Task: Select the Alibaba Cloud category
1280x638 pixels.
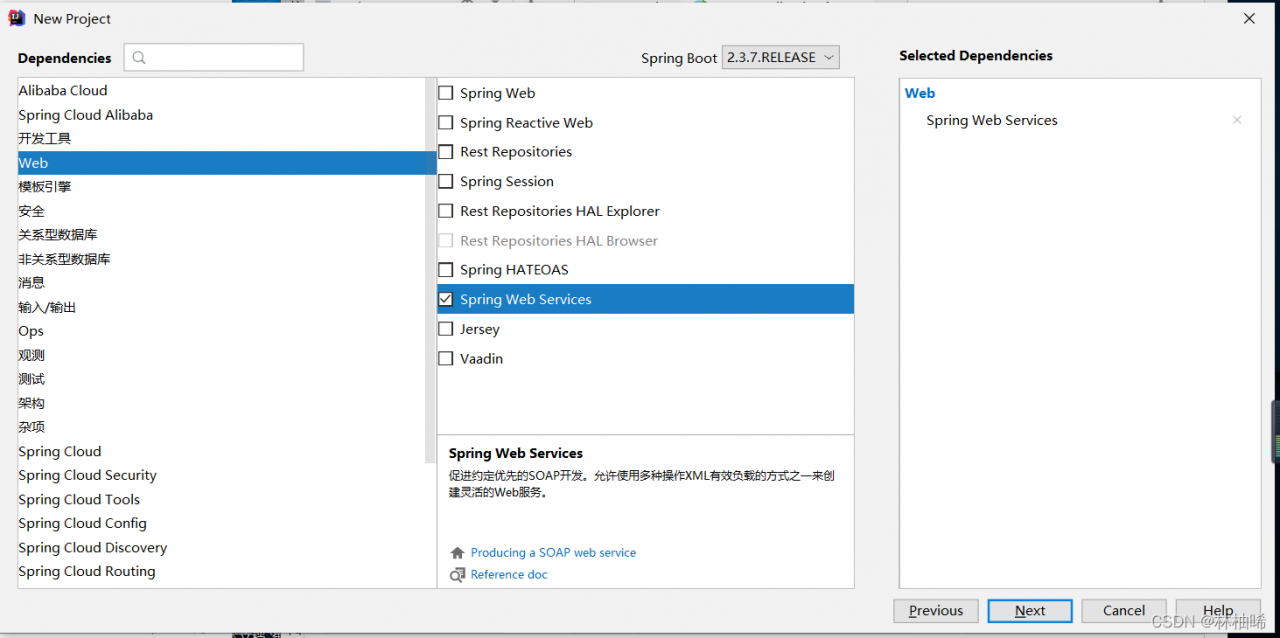Action: [221, 91]
